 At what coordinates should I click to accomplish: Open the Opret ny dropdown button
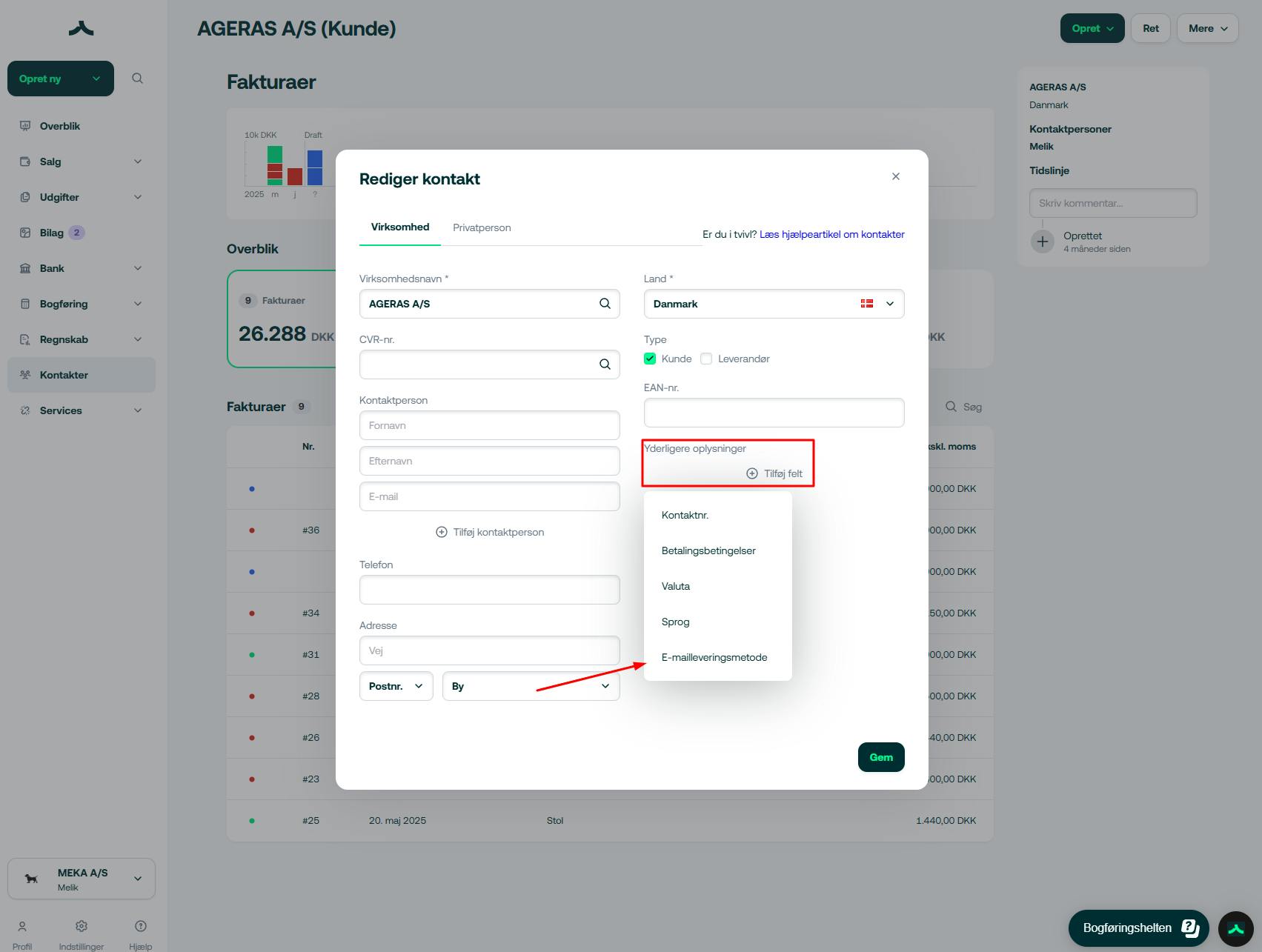(61, 79)
